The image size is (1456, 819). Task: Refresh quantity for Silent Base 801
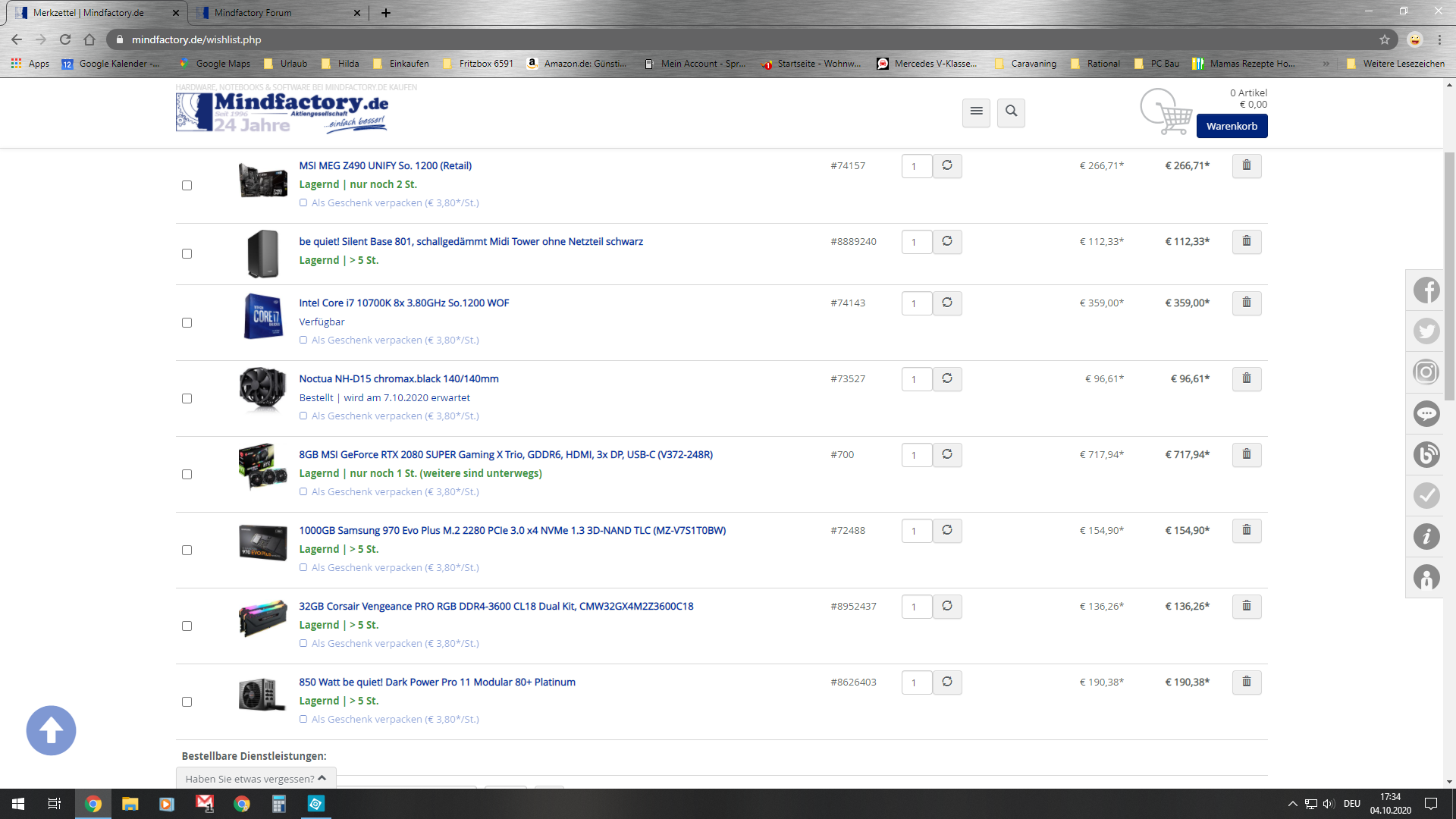click(947, 241)
